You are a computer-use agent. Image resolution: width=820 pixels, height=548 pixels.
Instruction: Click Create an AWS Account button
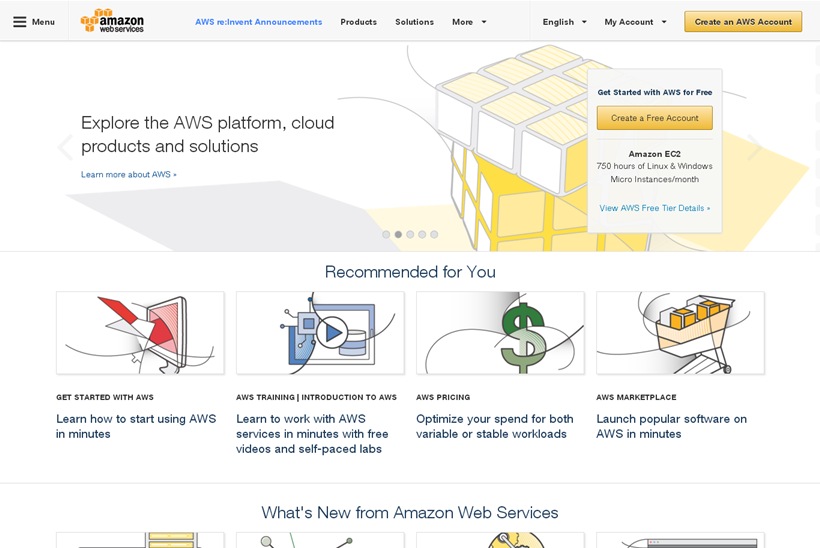pos(743,21)
